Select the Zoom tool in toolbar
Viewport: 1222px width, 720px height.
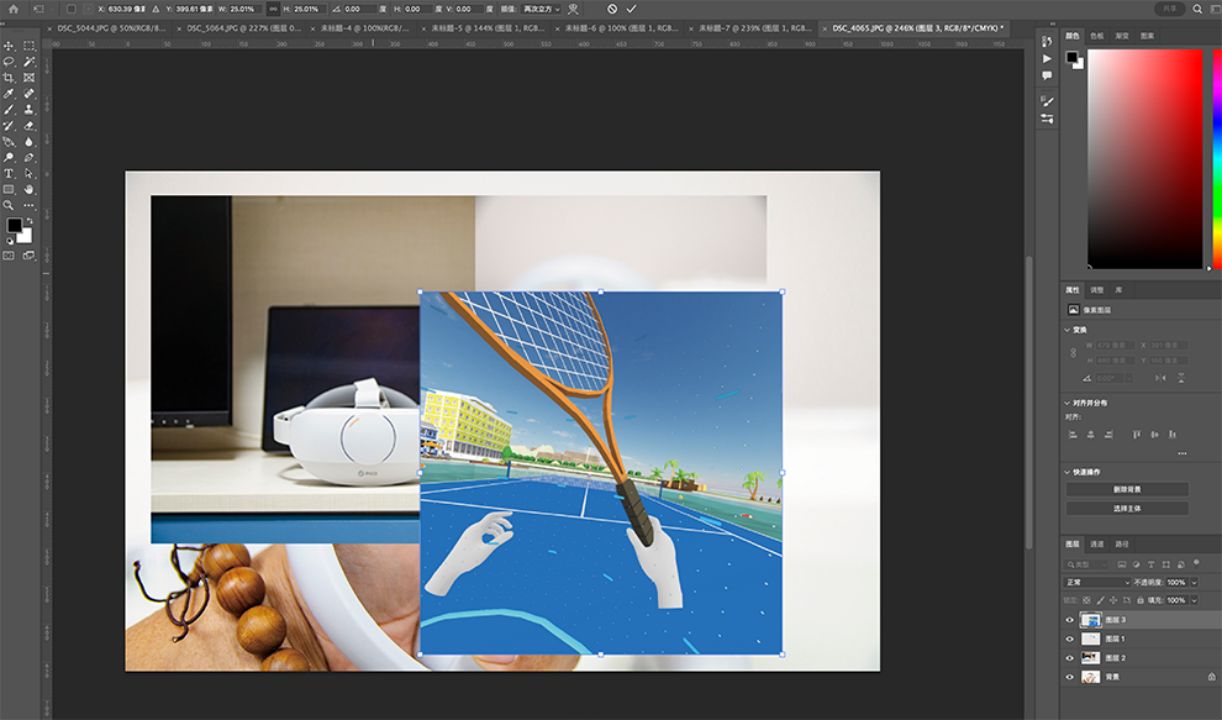9,205
